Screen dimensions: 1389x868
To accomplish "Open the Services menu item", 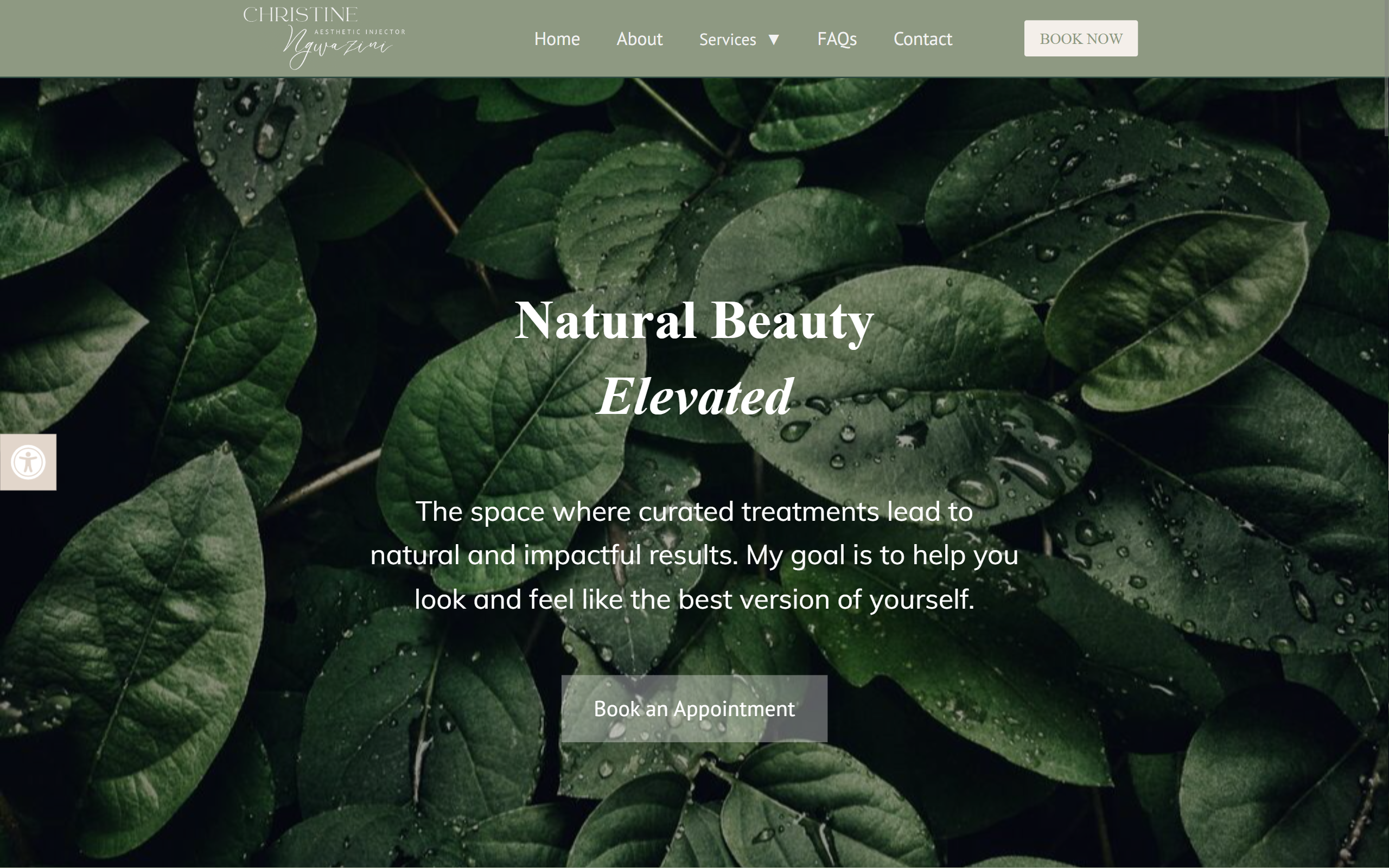I will point(727,39).
